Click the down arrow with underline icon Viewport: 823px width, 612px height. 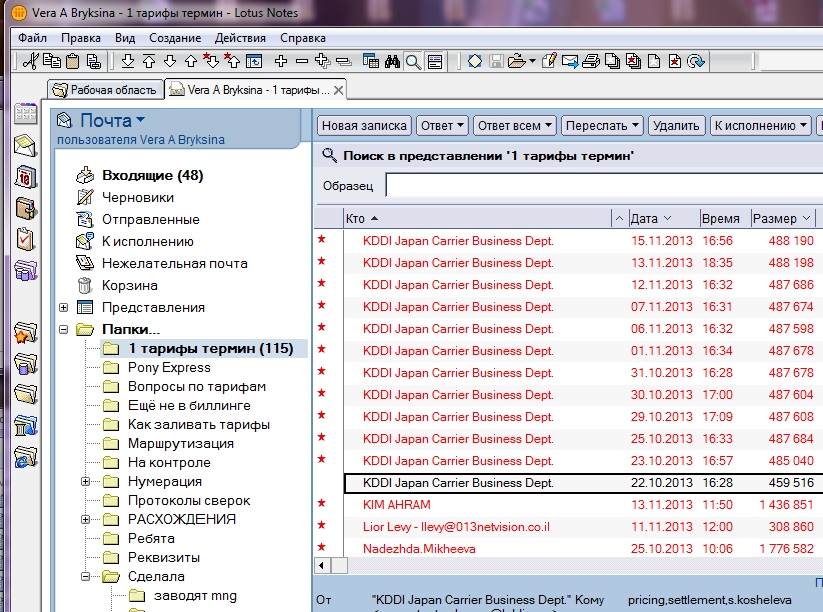point(128,61)
